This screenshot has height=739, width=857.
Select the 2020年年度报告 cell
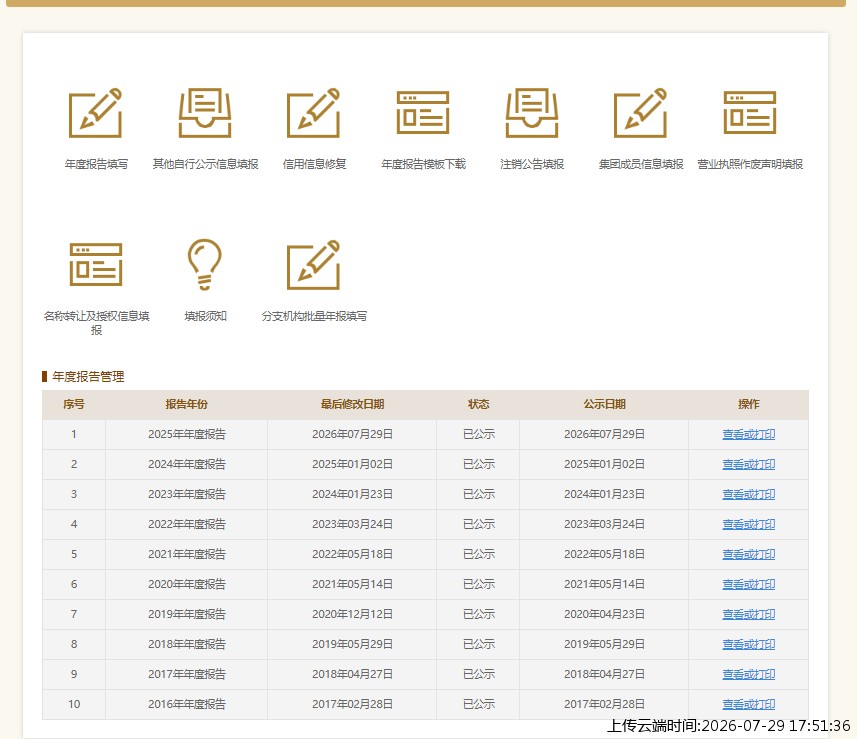click(x=186, y=585)
